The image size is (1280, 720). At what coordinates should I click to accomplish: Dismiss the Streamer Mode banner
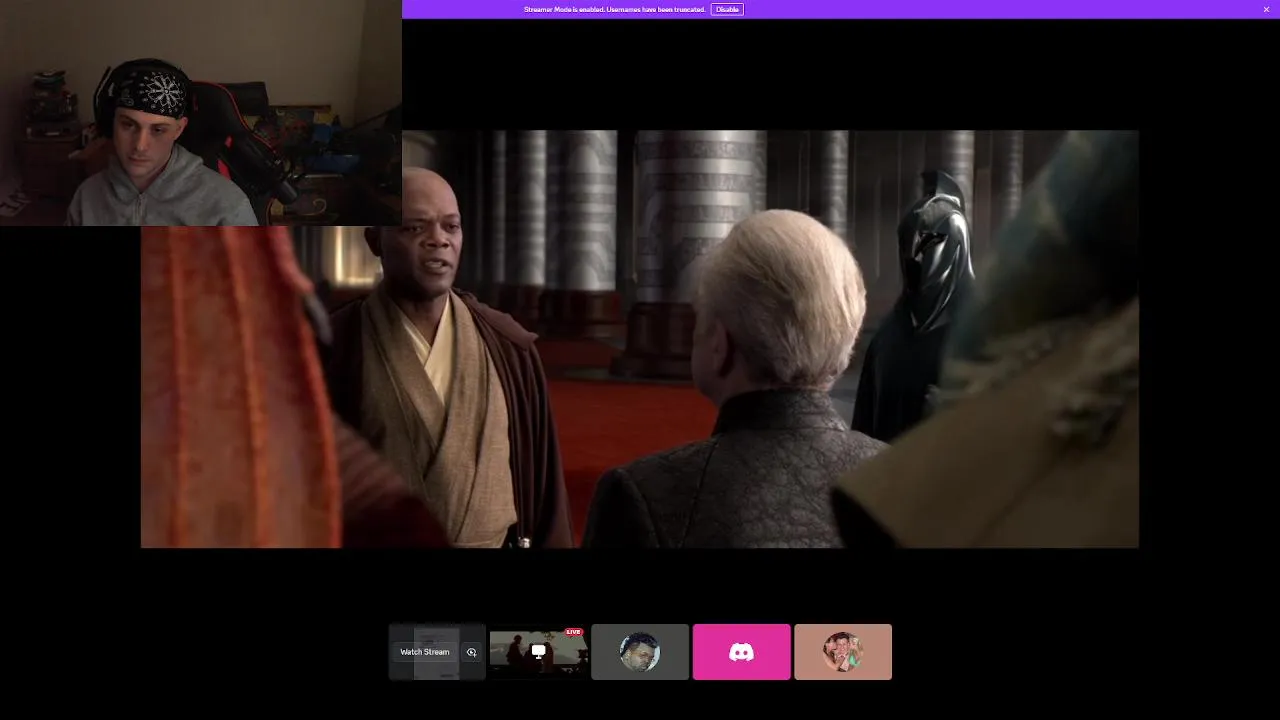(1266, 9)
